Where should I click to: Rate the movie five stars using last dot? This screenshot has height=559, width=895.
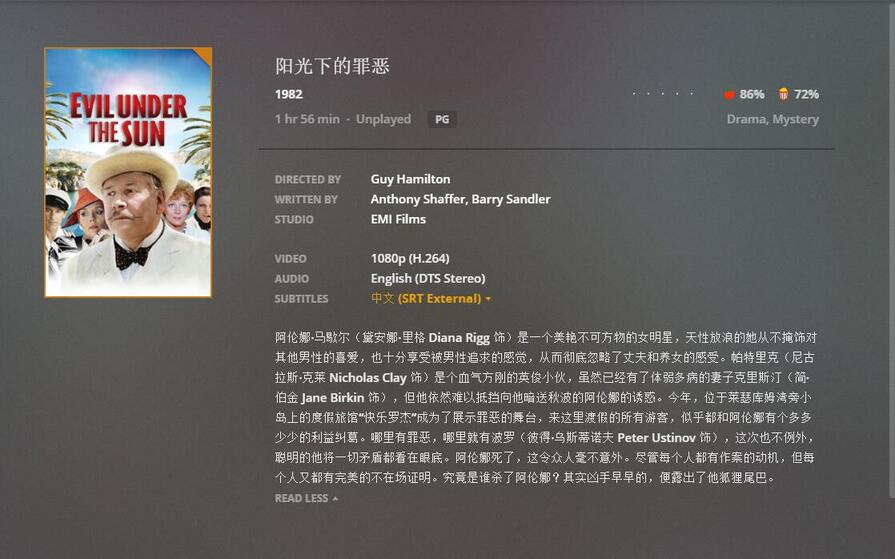click(x=691, y=94)
